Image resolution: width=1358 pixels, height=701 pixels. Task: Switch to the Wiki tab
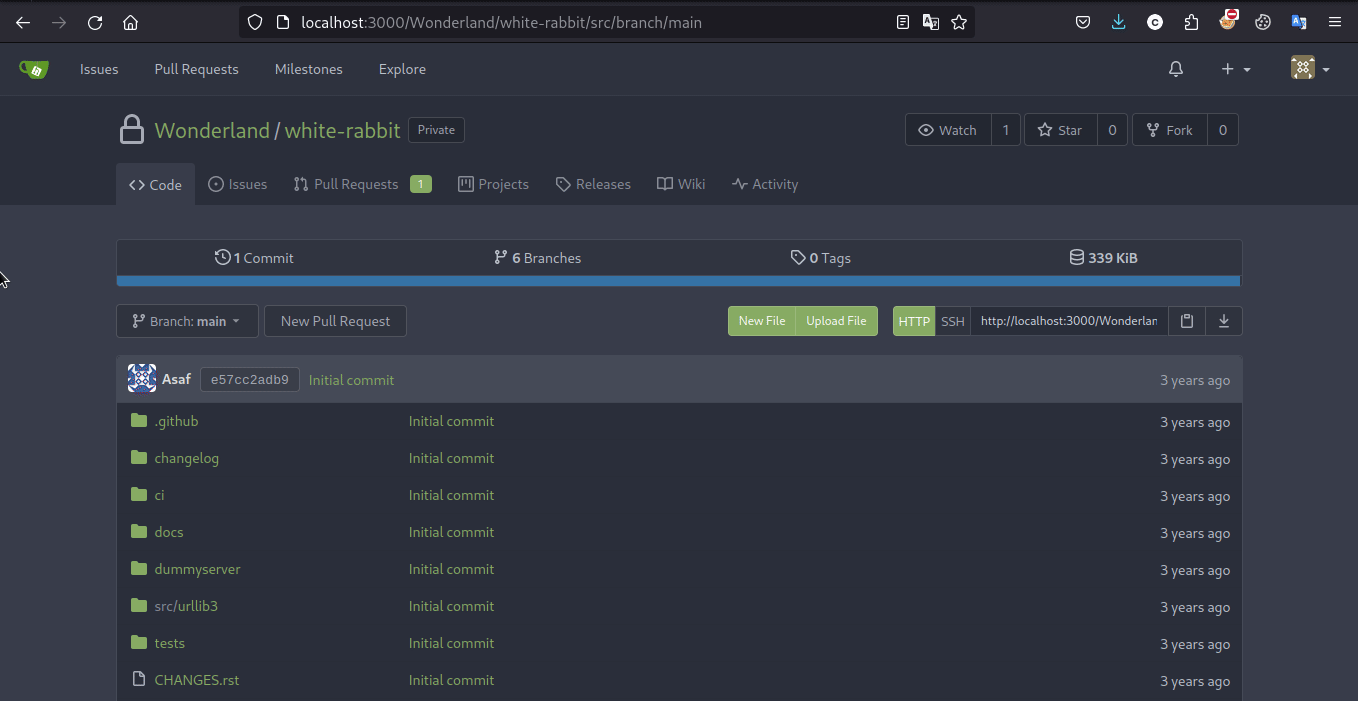[681, 184]
